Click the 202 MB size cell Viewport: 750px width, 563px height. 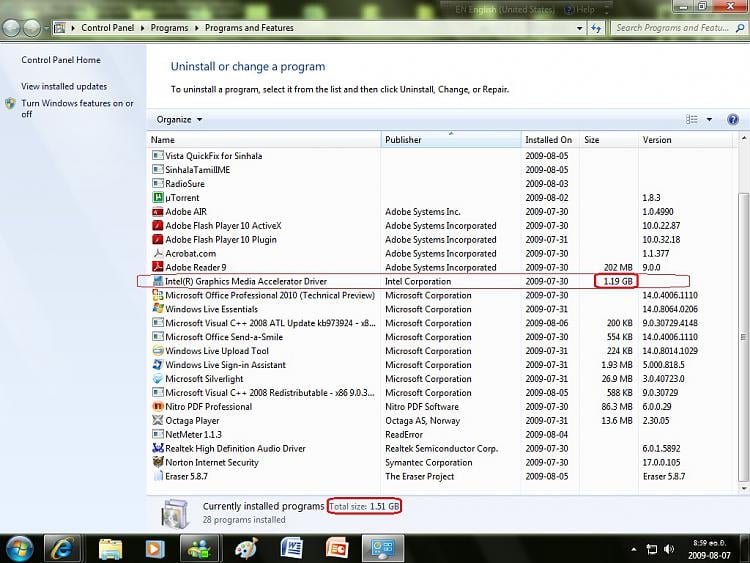point(618,267)
